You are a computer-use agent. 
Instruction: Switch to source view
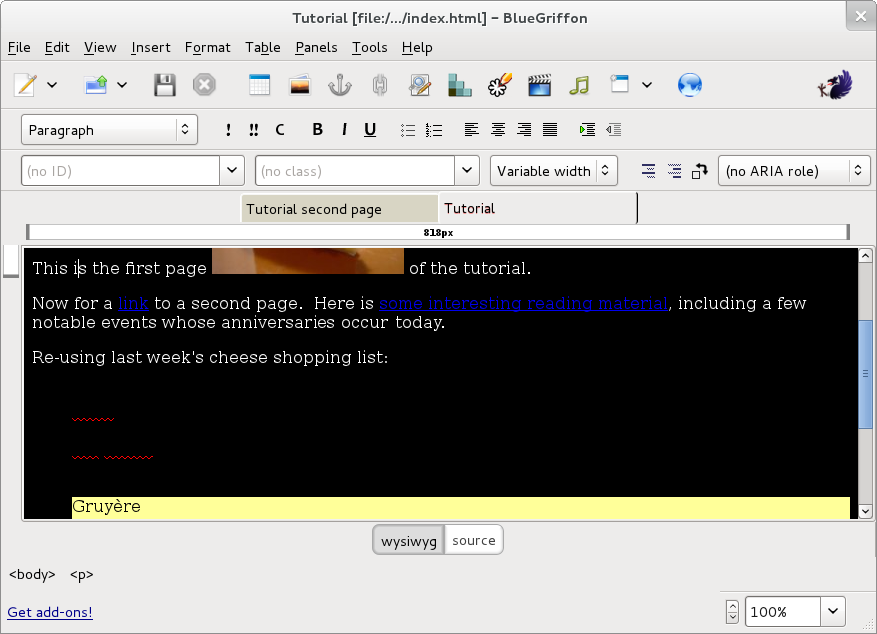[x=473, y=540]
